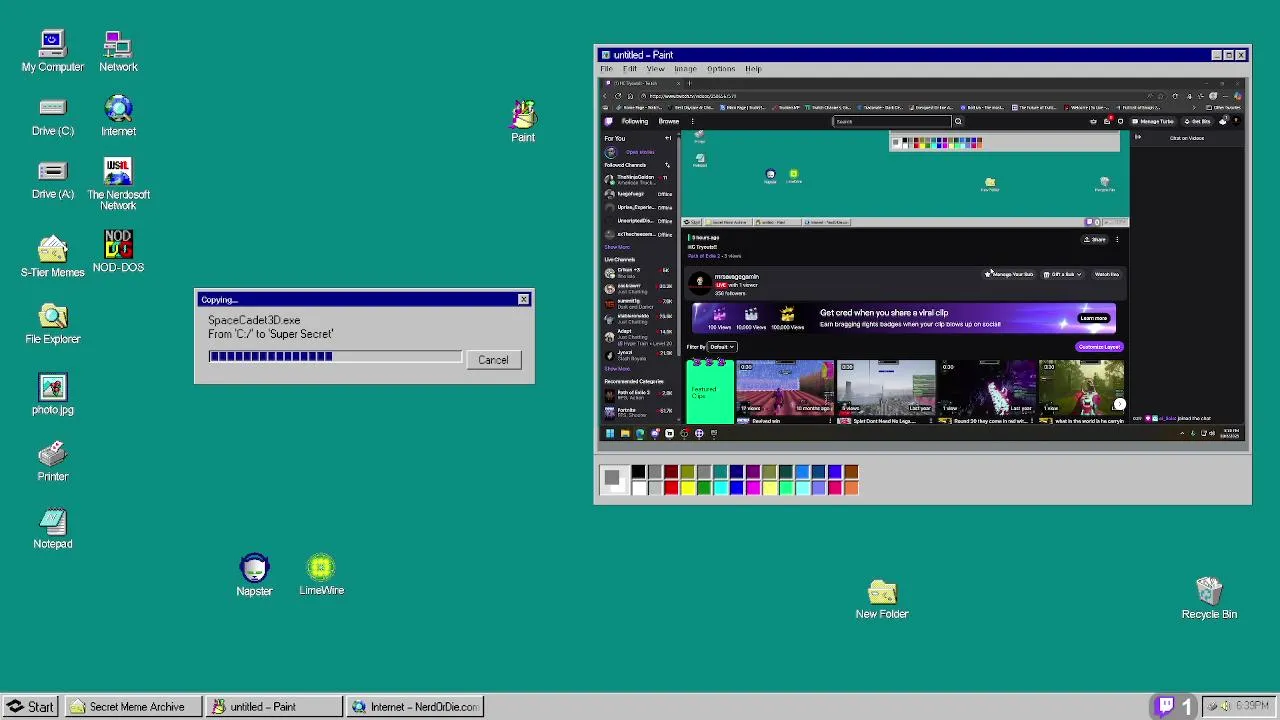
Task: Click the Paint canvas showing the Twitch screenshot
Action: coord(923,260)
